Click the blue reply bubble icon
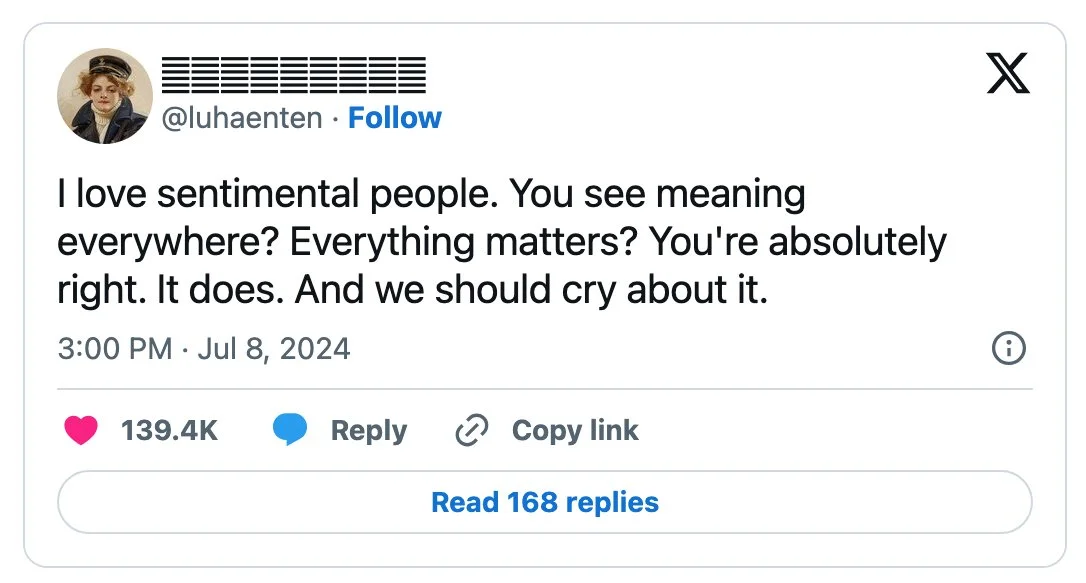Viewport: 1086px width, 583px height. click(290, 430)
